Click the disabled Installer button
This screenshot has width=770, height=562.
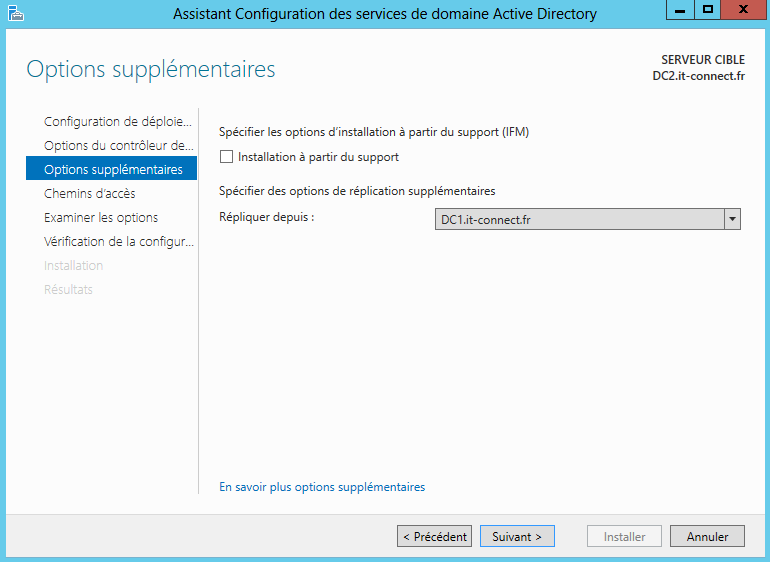[624, 537]
